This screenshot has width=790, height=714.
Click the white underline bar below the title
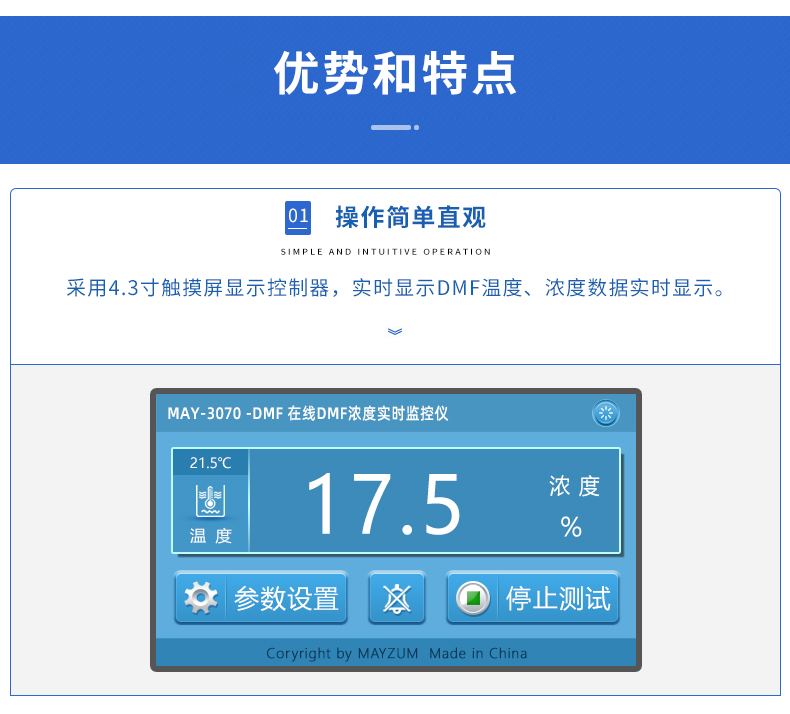point(390,127)
